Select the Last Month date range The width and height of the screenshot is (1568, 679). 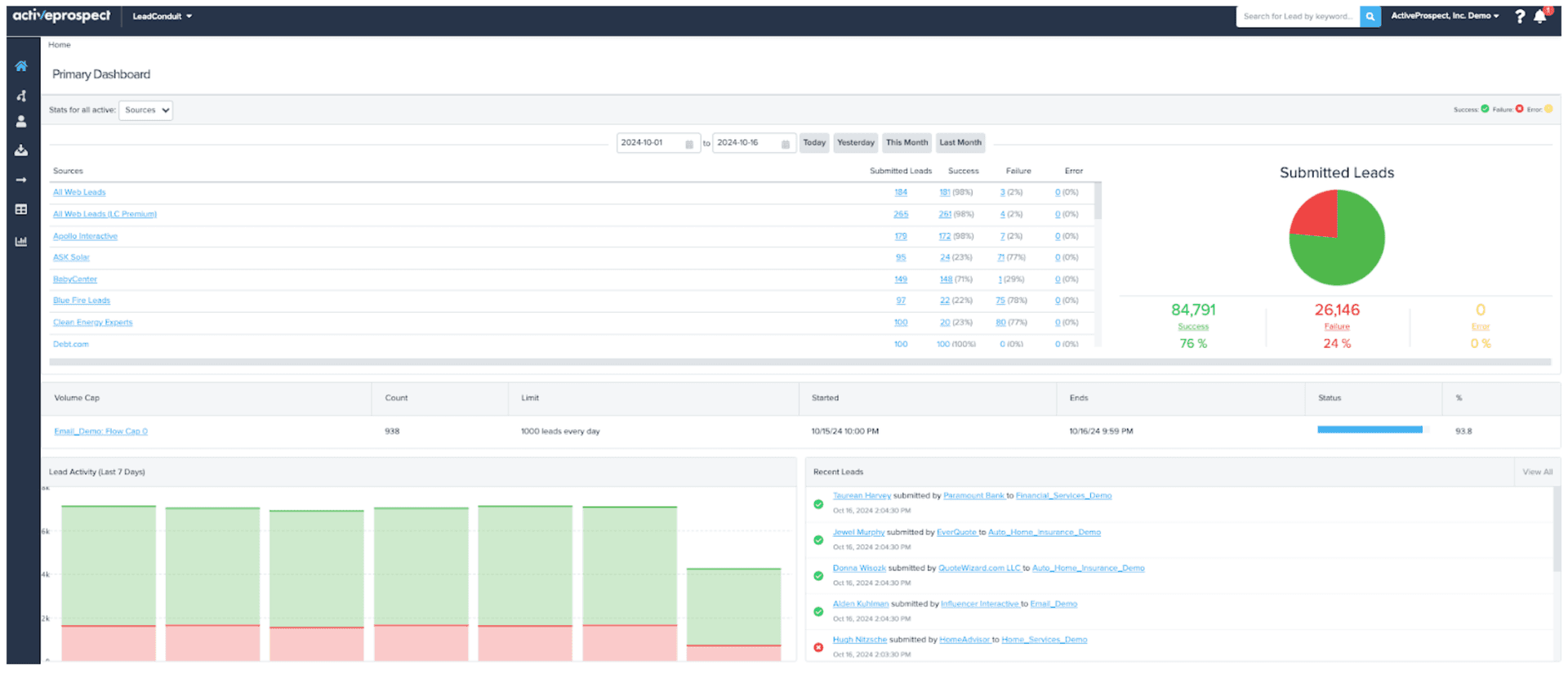tap(960, 143)
